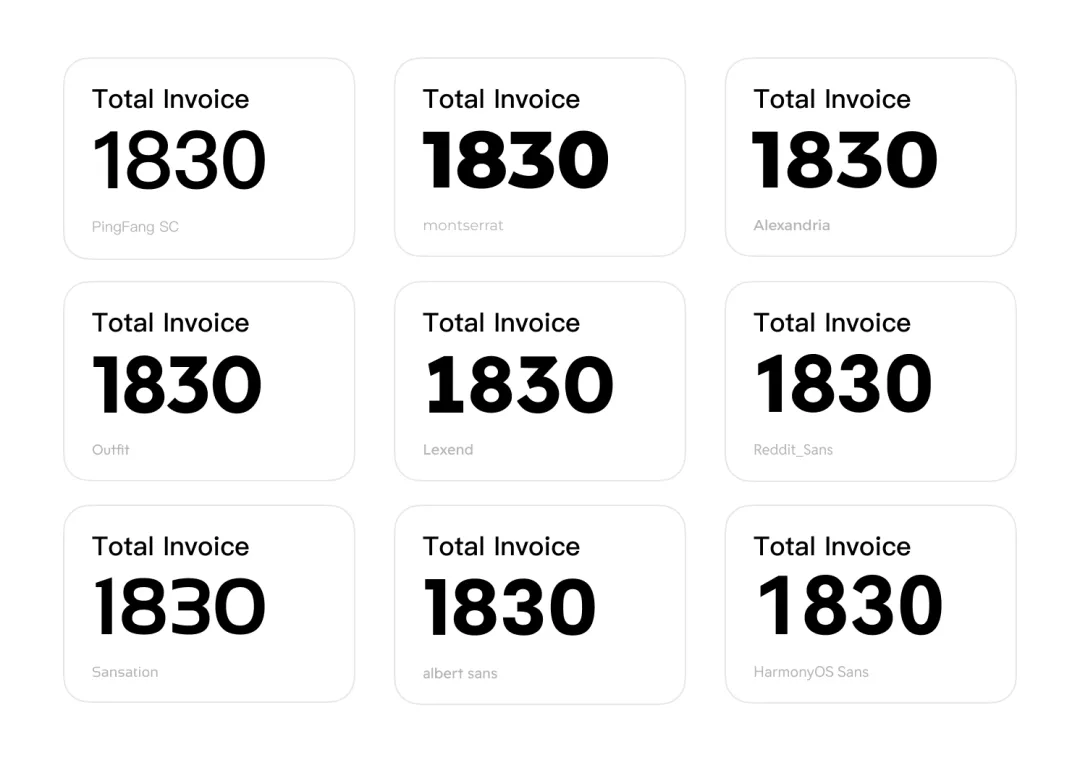Viewport: 1080px width, 763px height.
Task: Select the Outfit font name caption
Action: pos(111,450)
